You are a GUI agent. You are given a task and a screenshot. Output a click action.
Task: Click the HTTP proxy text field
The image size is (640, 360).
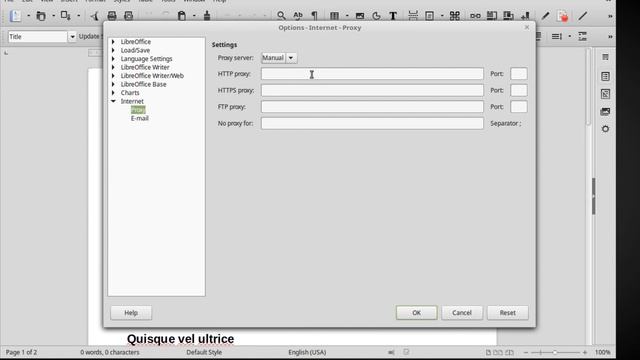tap(372, 74)
